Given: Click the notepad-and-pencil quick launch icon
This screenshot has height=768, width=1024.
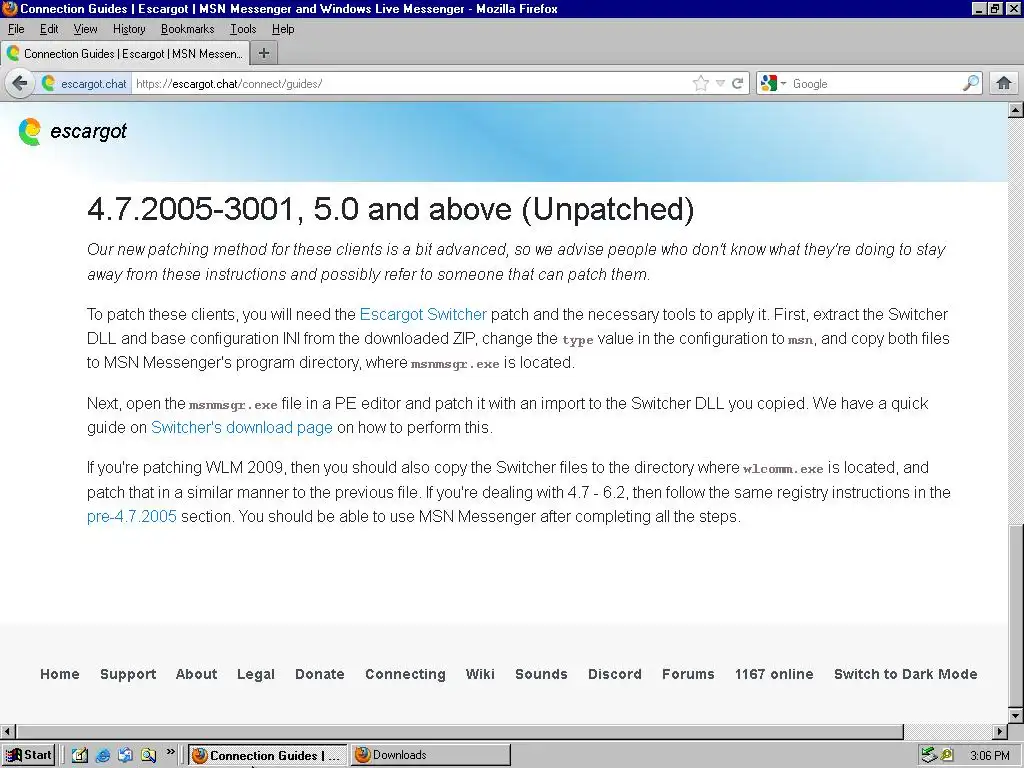Looking at the screenshot, I should coord(80,755).
